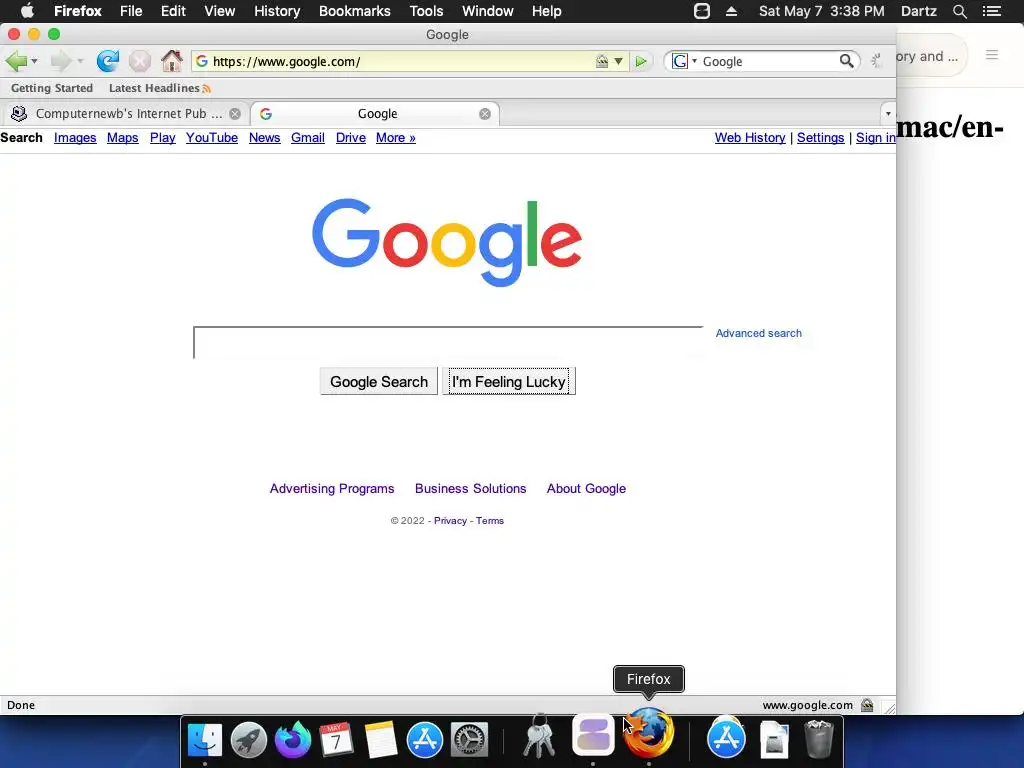Open the Images link
The image size is (1024, 768).
[x=75, y=138]
